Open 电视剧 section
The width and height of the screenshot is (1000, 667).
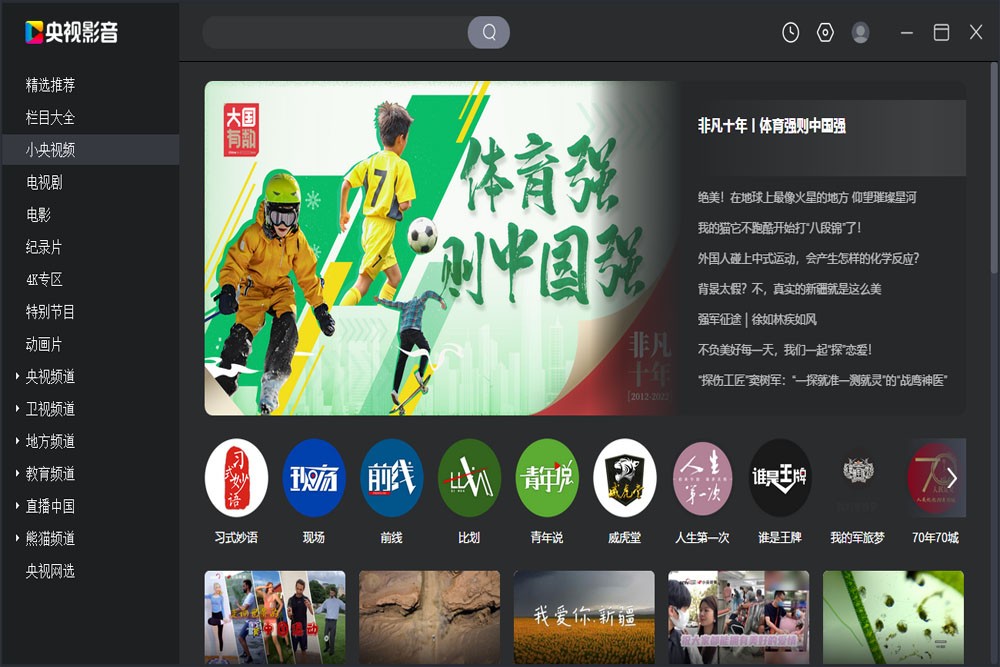[x=44, y=182]
